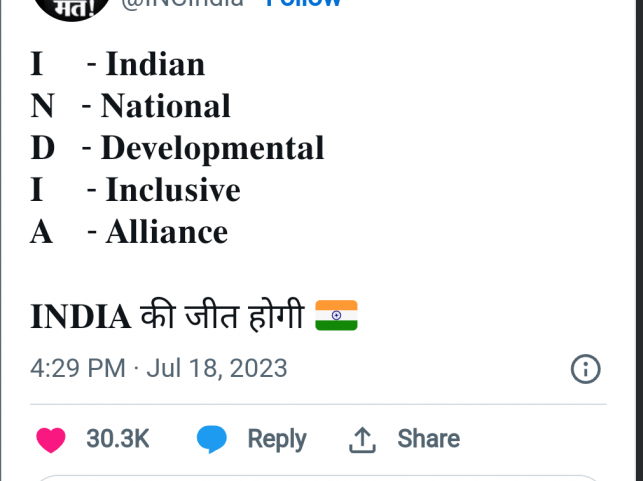Viewport: 643px width, 481px height.
Task: Open the profile avatar picture
Action: 70,6
